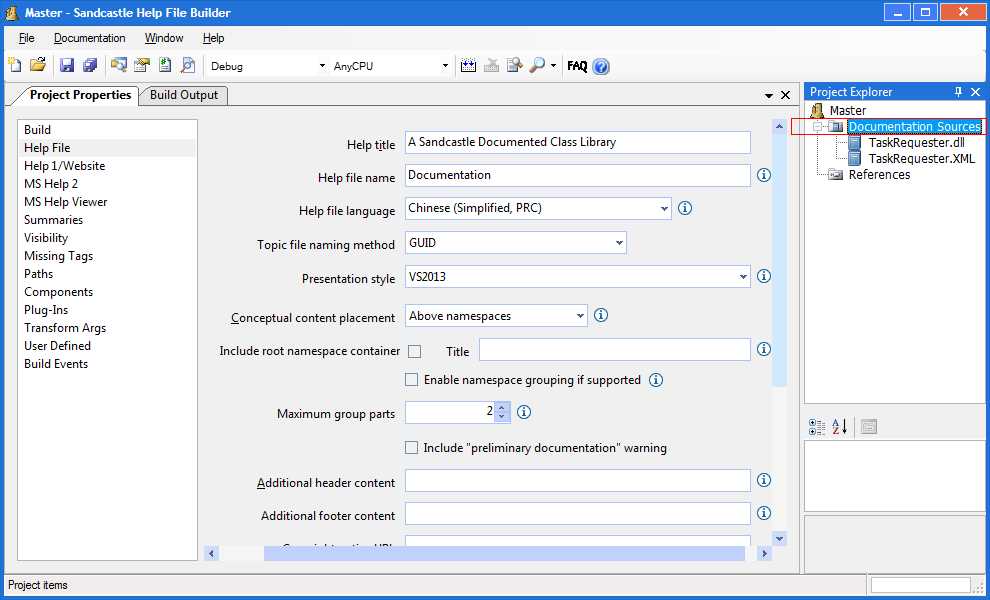Open the topic previewer toolbar icon
Image resolution: width=990 pixels, height=600 pixels.
pos(188,65)
